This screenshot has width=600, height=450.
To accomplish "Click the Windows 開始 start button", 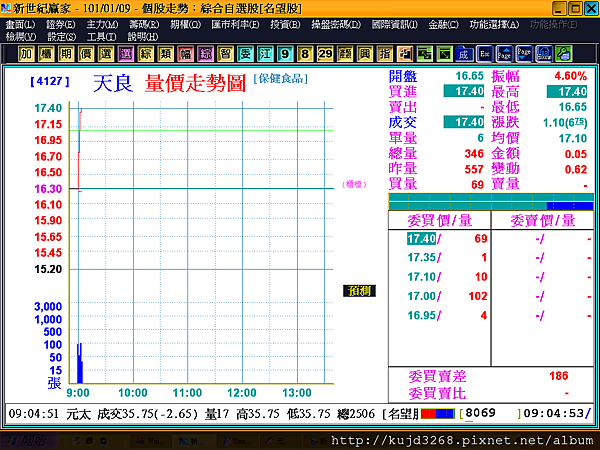I will 29,441.
